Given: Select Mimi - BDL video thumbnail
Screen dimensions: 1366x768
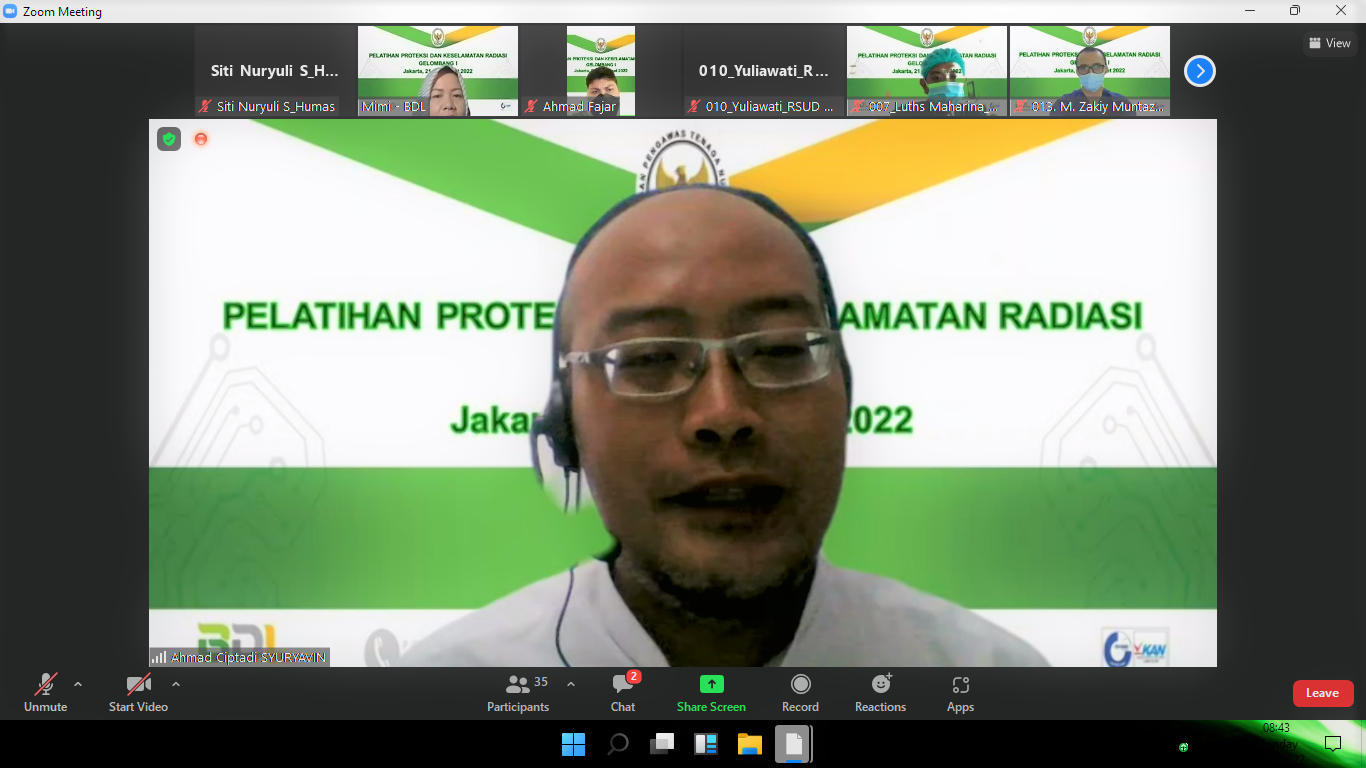Looking at the screenshot, I should pyautogui.click(x=438, y=71).
